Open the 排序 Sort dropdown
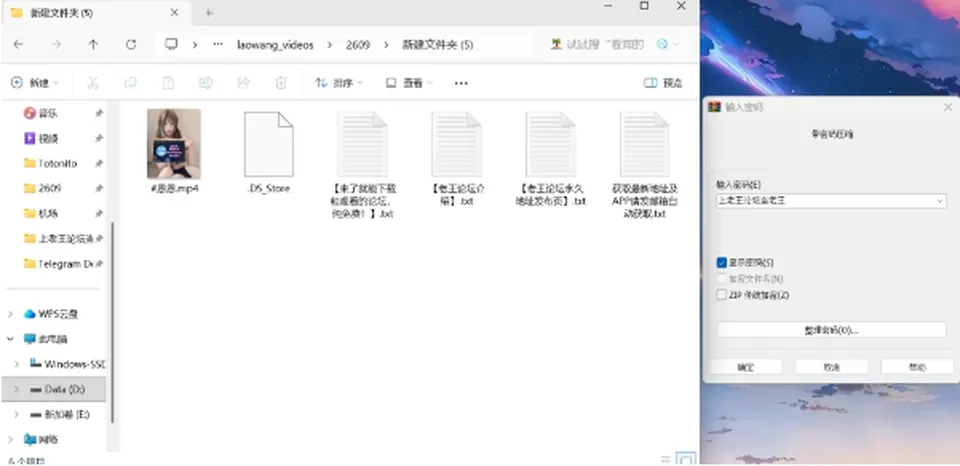The height and width of the screenshot is (466, 960). [339, 83]
